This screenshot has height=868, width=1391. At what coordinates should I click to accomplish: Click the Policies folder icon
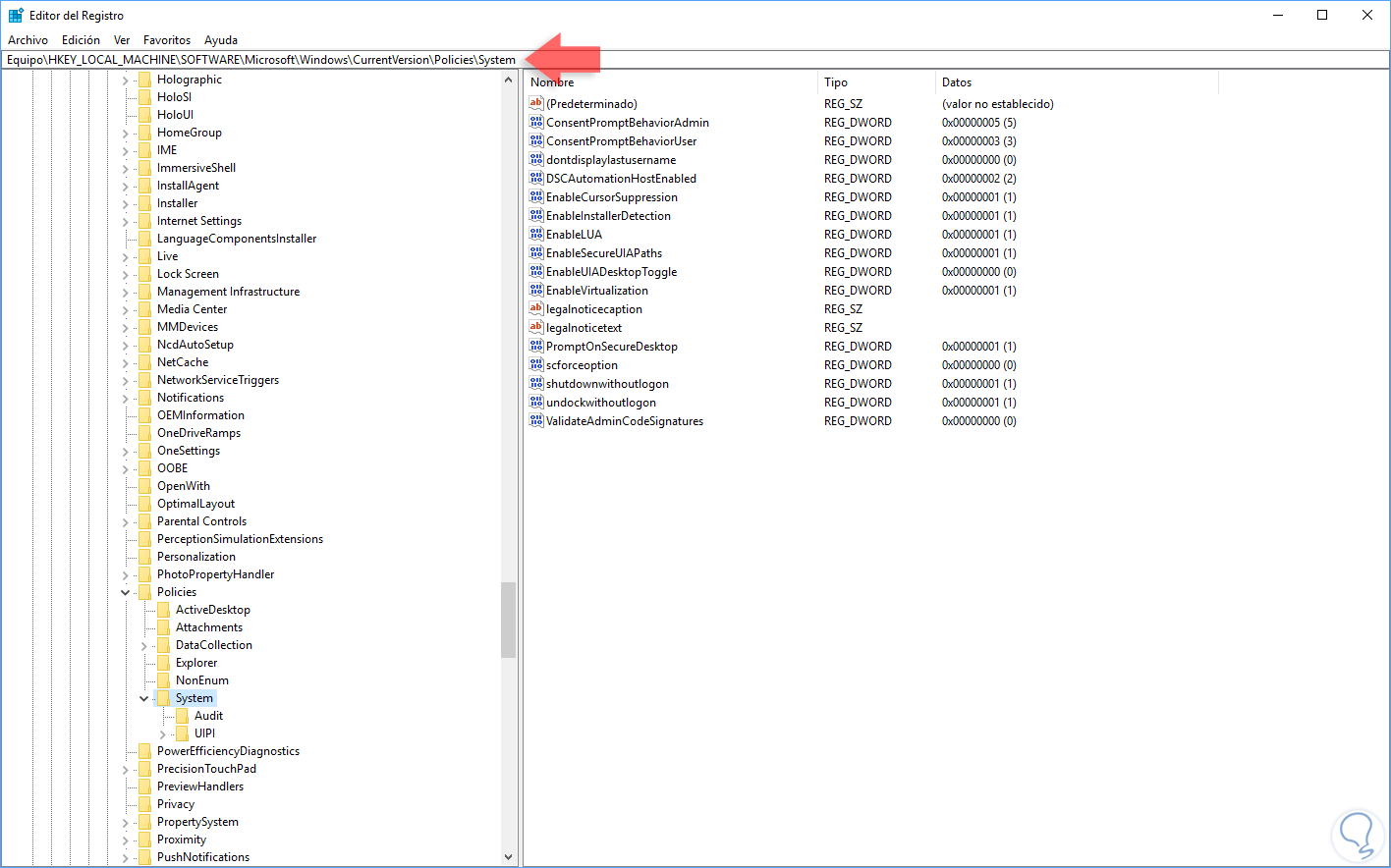[144, 592]
